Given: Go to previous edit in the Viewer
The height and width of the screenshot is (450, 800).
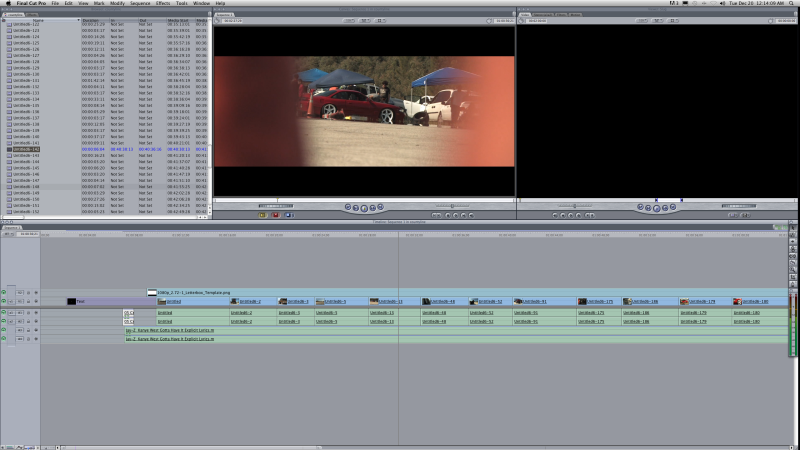Looking at the screenshot, I should pos(640,207).
